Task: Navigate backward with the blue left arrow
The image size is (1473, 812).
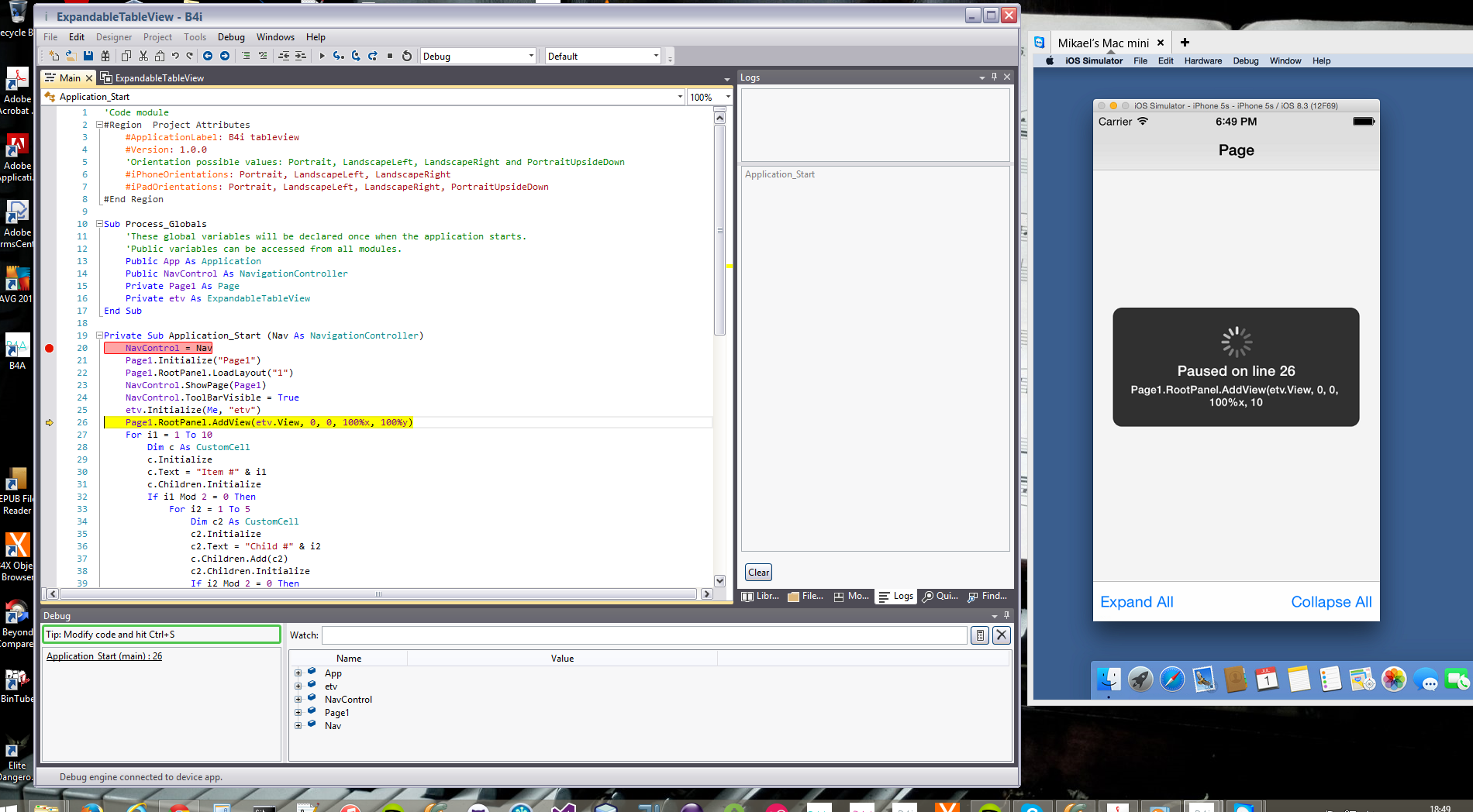Action: (208, 56)
